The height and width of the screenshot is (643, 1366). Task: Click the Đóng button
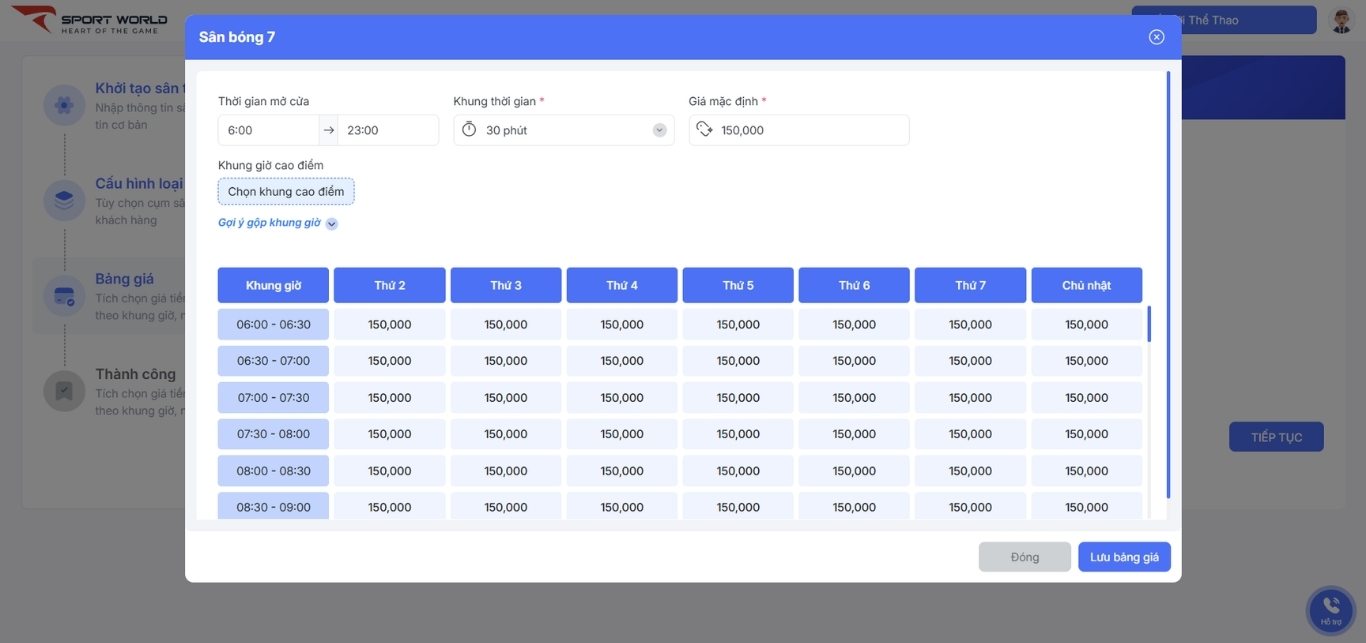[x=1024, y=557]
